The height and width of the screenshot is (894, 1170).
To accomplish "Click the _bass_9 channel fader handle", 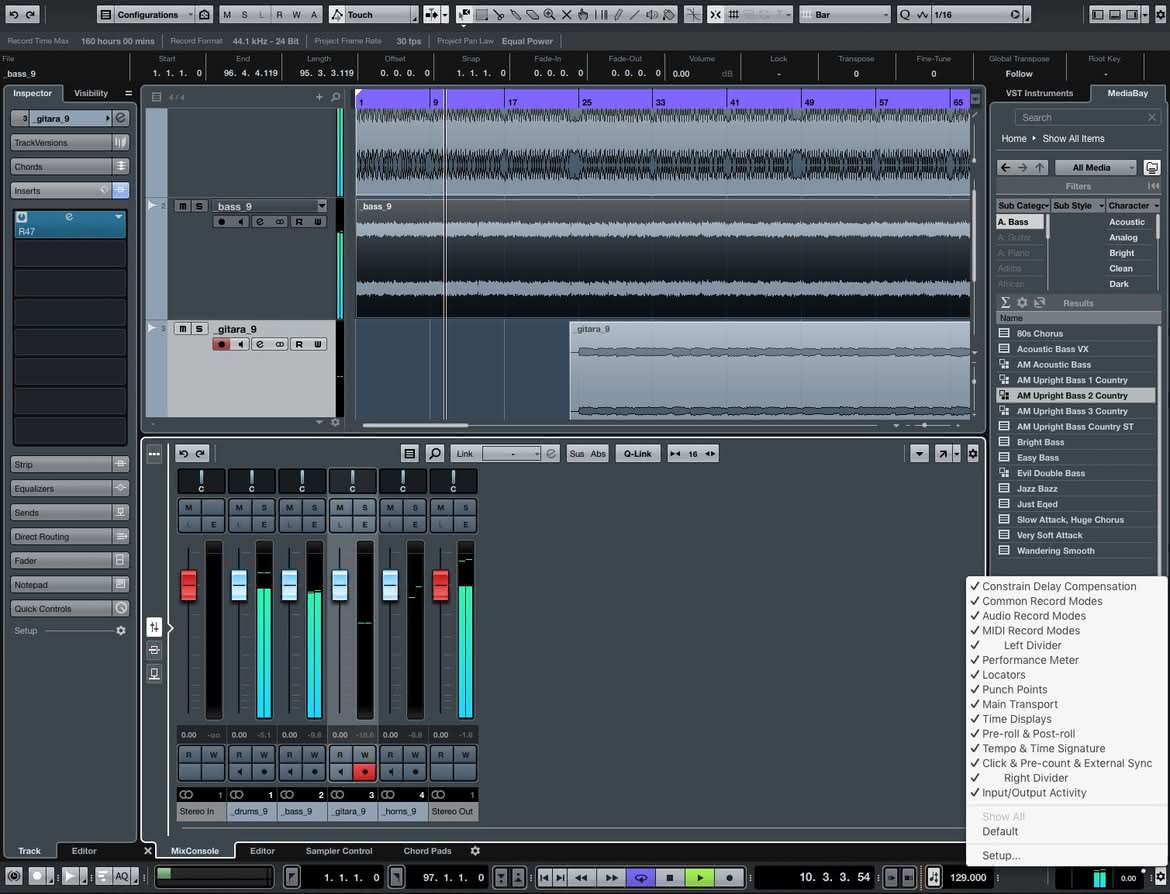I will pyautogui.click(x=289, y=585).
